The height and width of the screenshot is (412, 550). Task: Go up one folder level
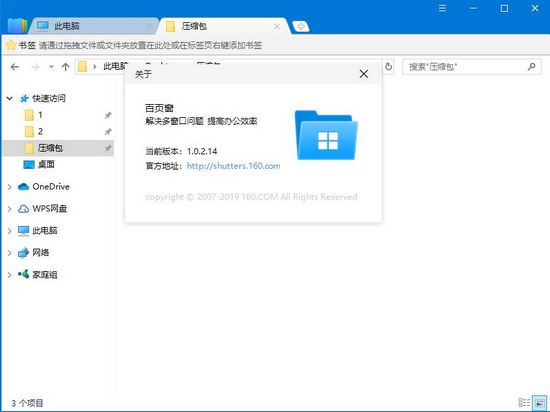click(65, 67)
